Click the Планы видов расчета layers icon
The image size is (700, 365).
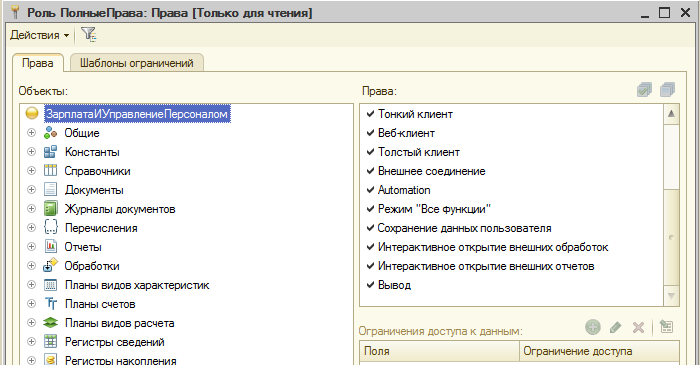[50, 322]
